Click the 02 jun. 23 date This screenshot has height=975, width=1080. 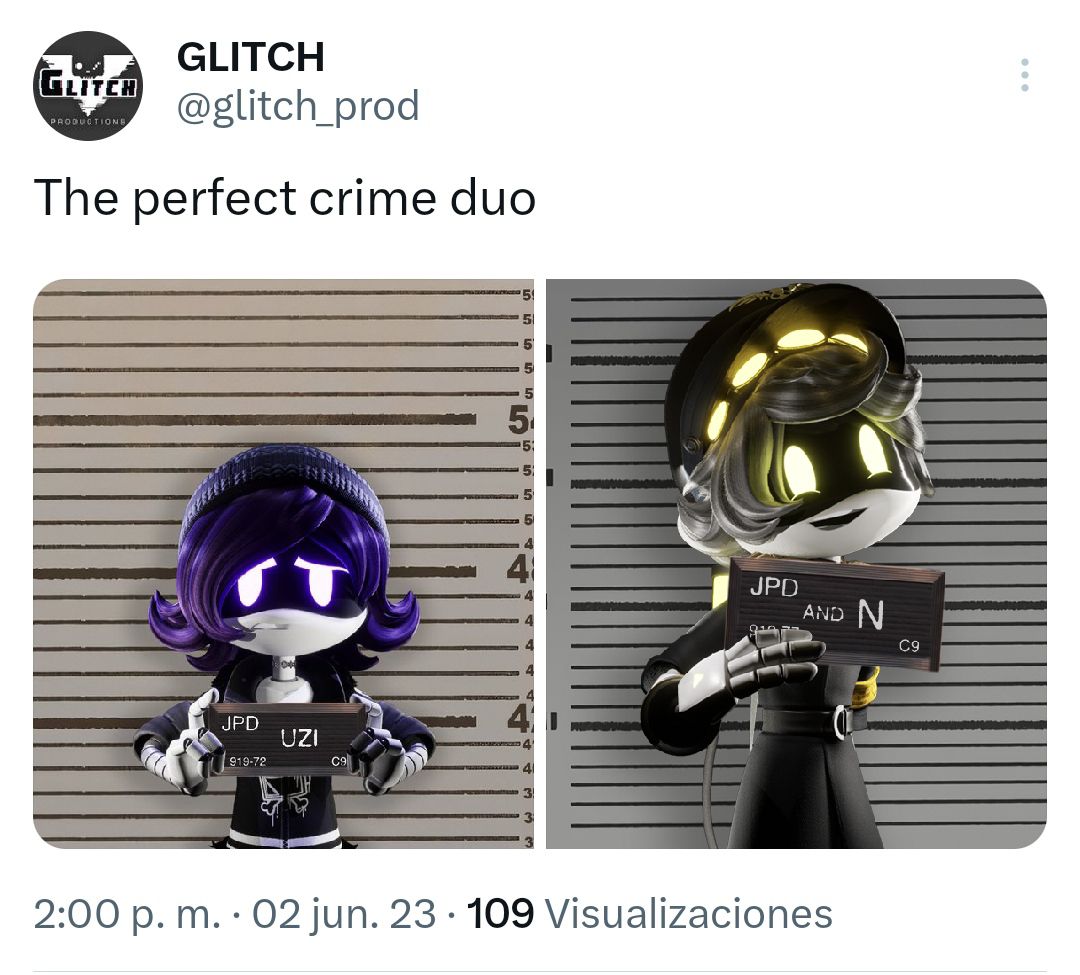pos(344,914)
